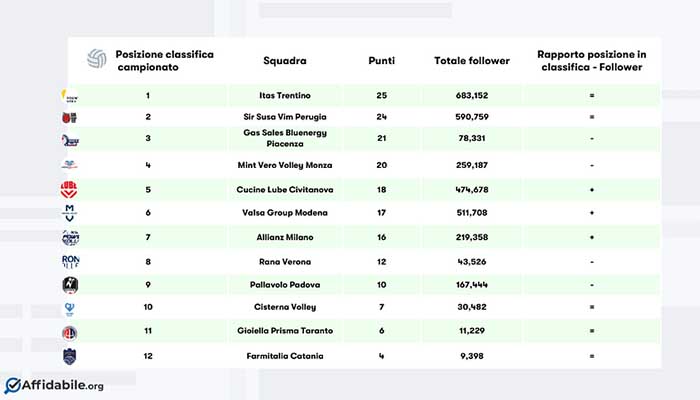Click the Punti column header
700x400 pixels.
[382, 61]
